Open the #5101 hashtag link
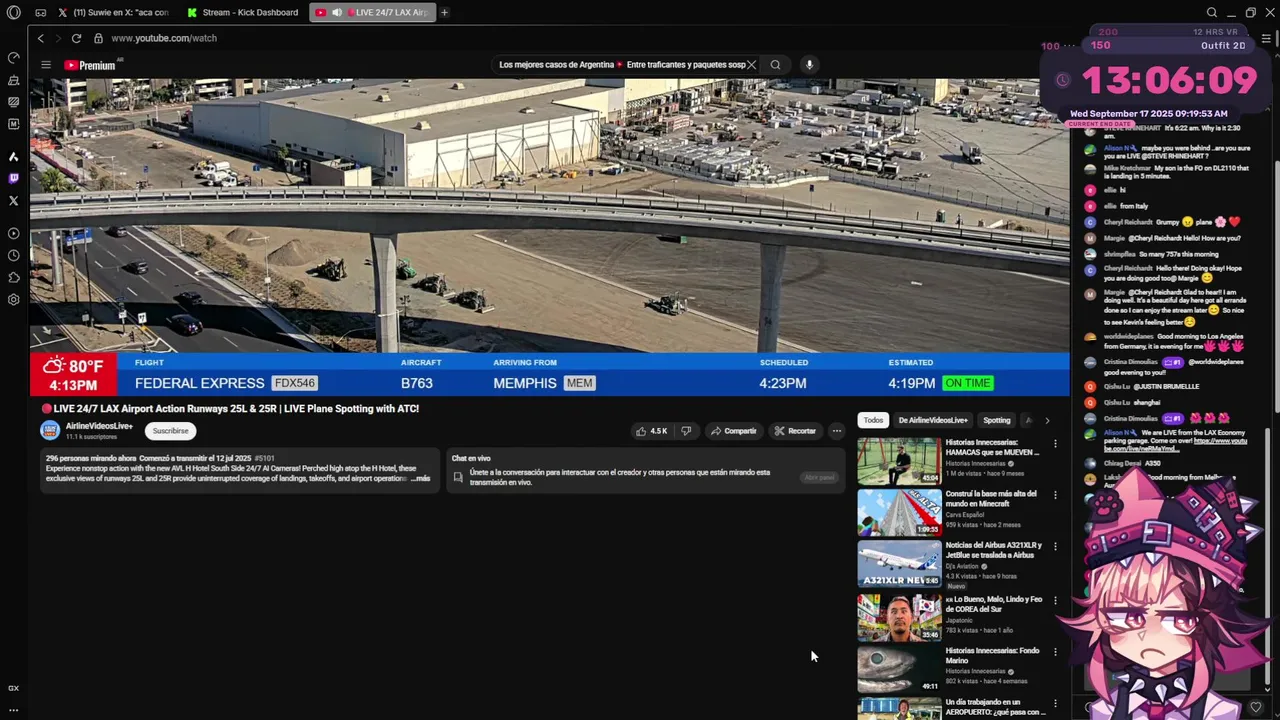 click(264, 458)
